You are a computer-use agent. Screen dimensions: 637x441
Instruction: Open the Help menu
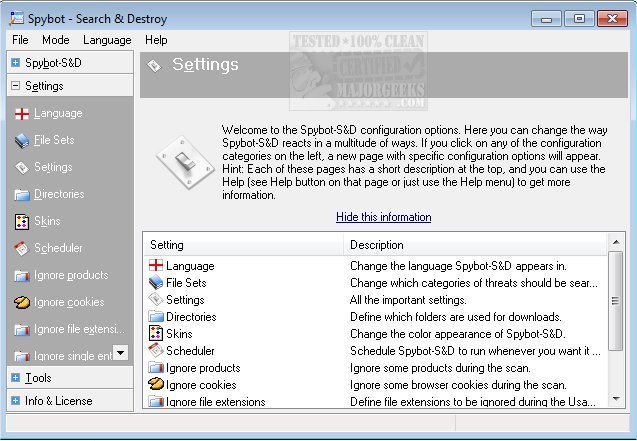tap(156, 40)
